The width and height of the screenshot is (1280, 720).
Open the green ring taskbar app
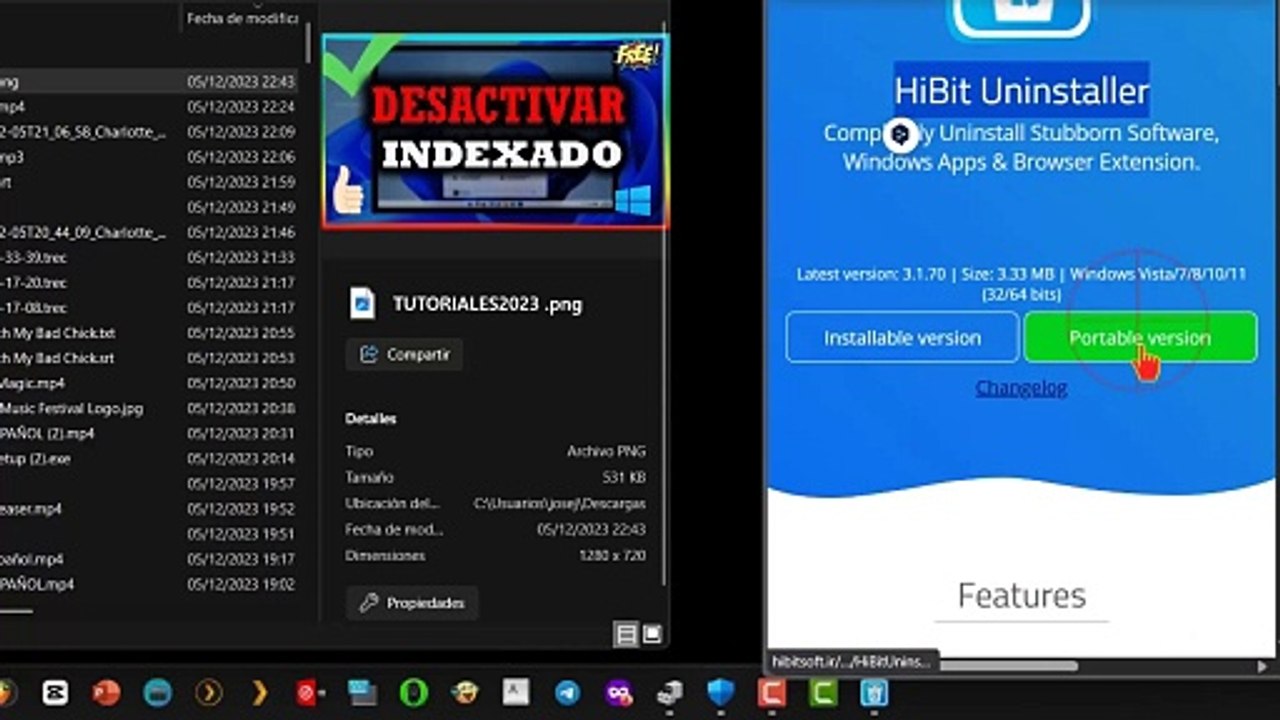(x=413, y=692)
